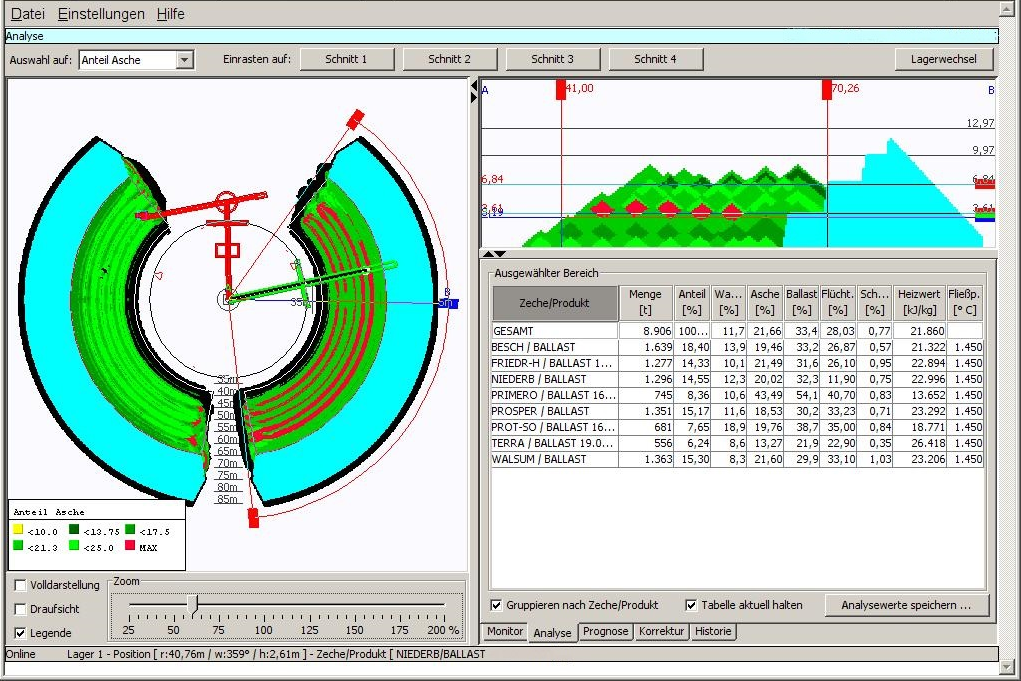Click the Menge [t] column header
Viewport: 1021px width, 681px height.
click(645, 303)
